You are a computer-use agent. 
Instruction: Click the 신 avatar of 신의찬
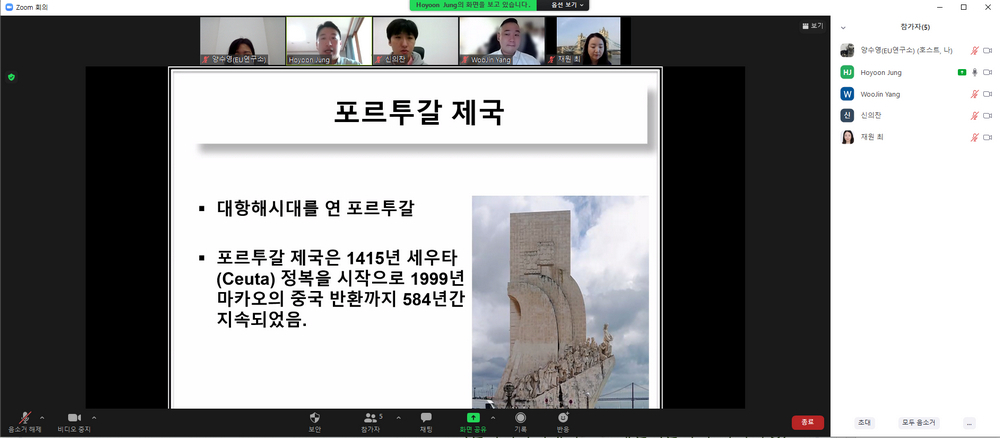coord(847,115)
